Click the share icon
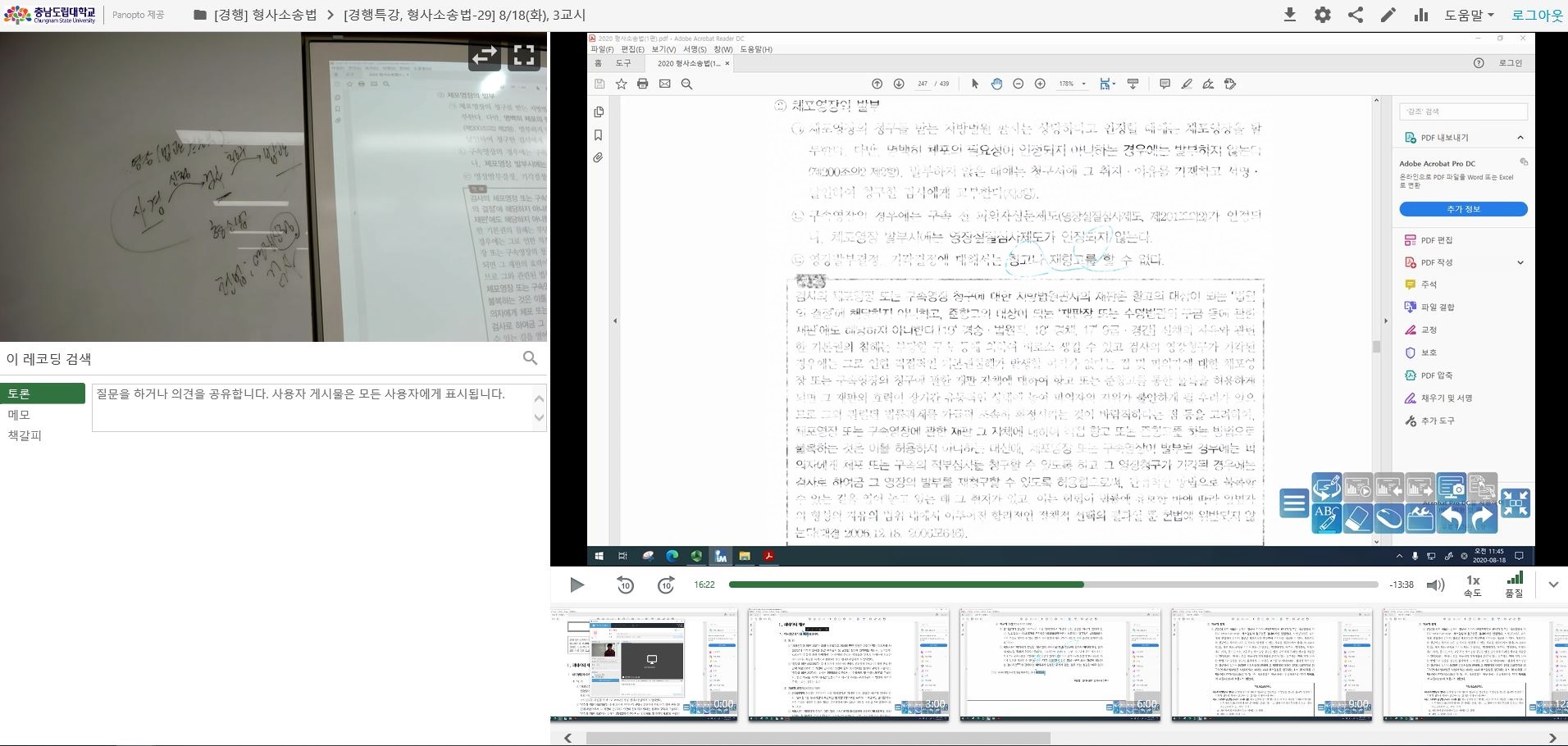The image size is (1568, 746). [1356, 15]
